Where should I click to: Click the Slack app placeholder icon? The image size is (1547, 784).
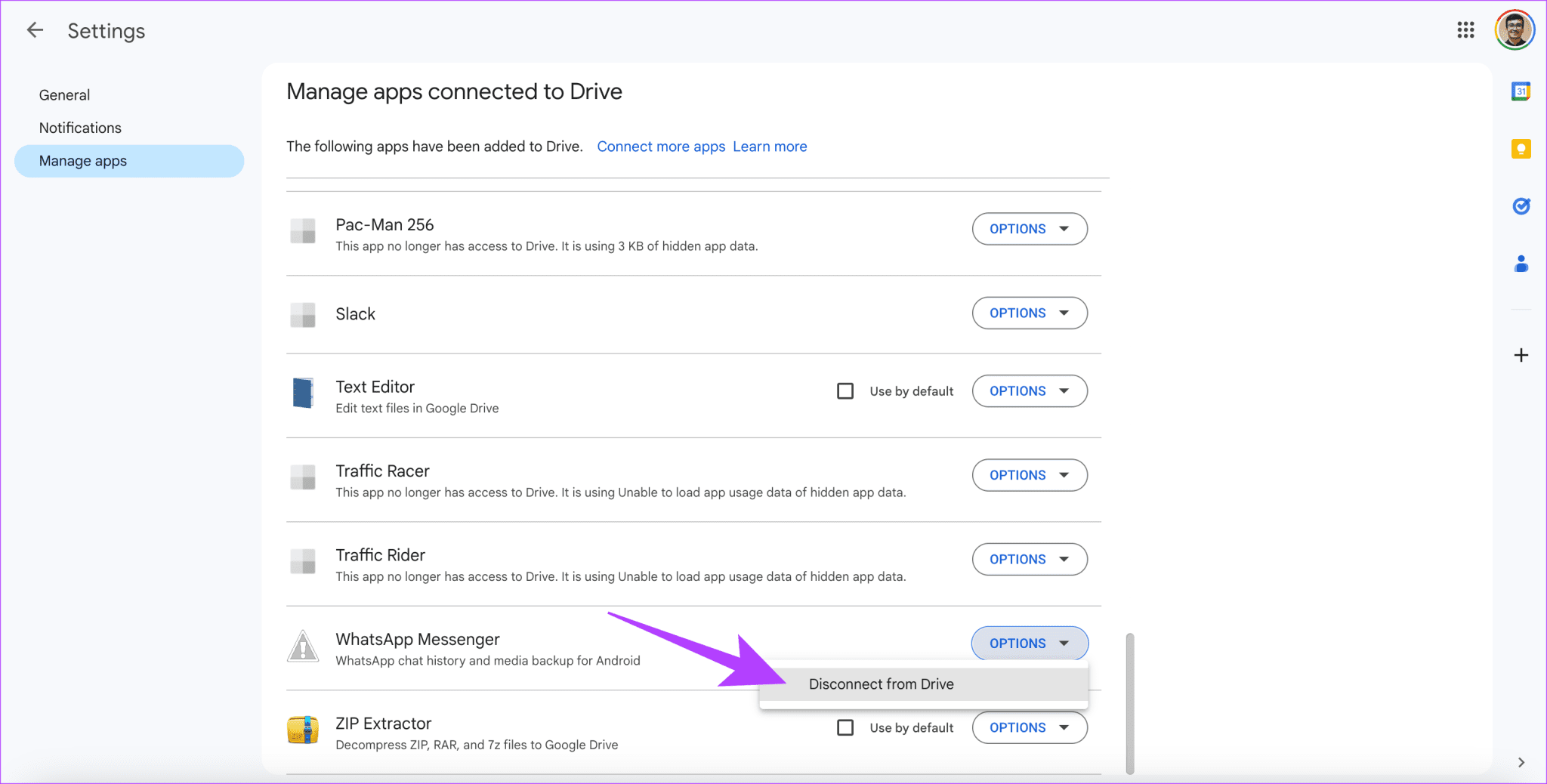click(x=303, y=315)
